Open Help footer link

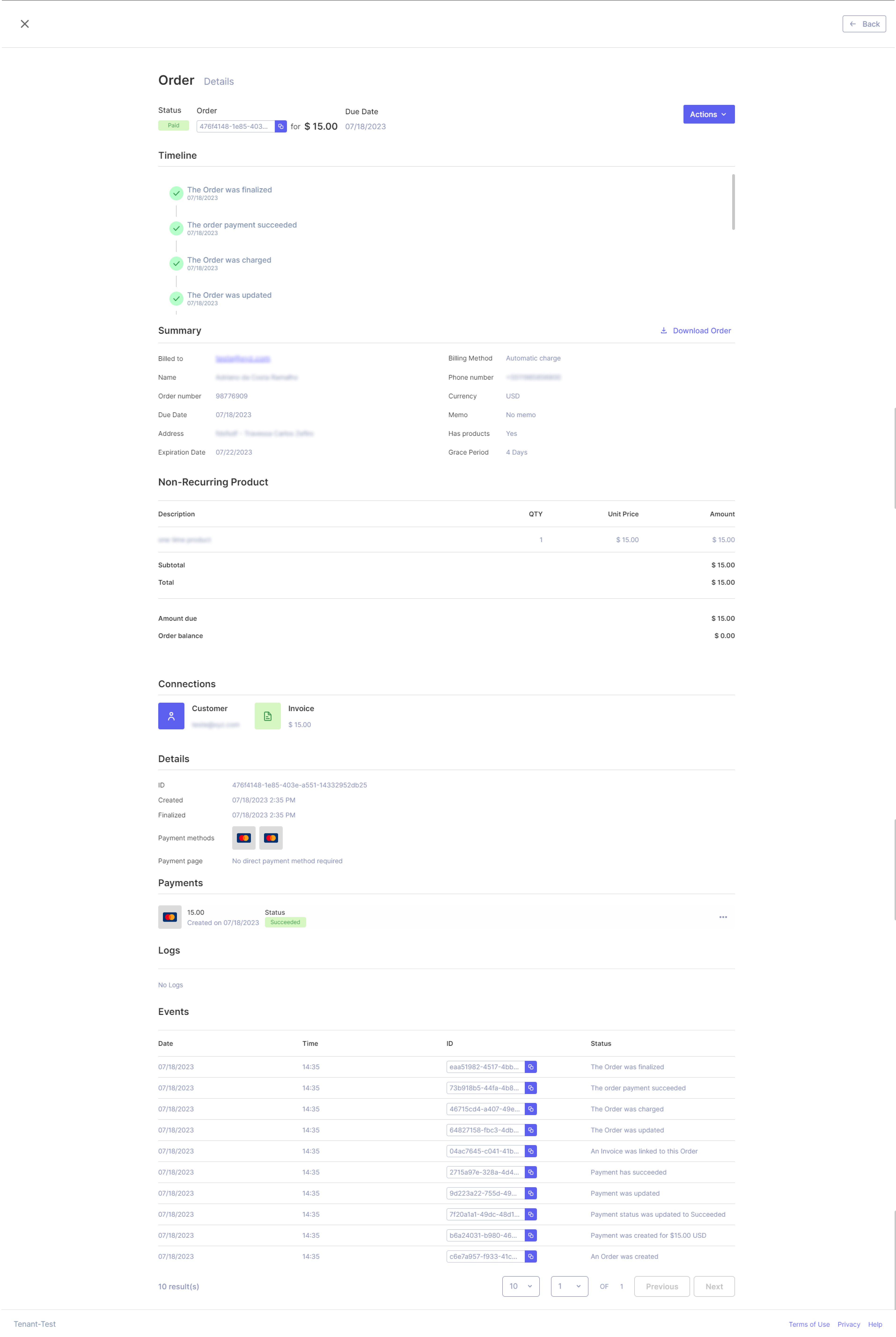875,1324
